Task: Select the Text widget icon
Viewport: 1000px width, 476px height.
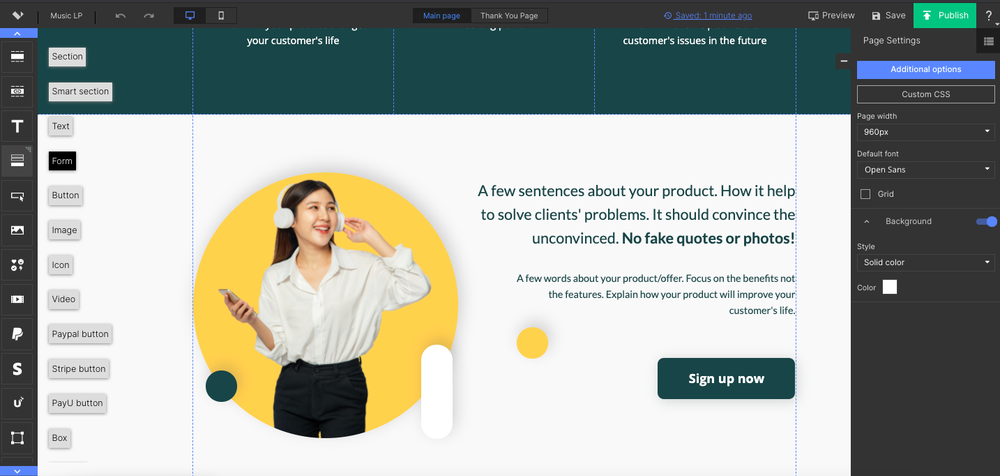Action: click(x=17, y=126)
